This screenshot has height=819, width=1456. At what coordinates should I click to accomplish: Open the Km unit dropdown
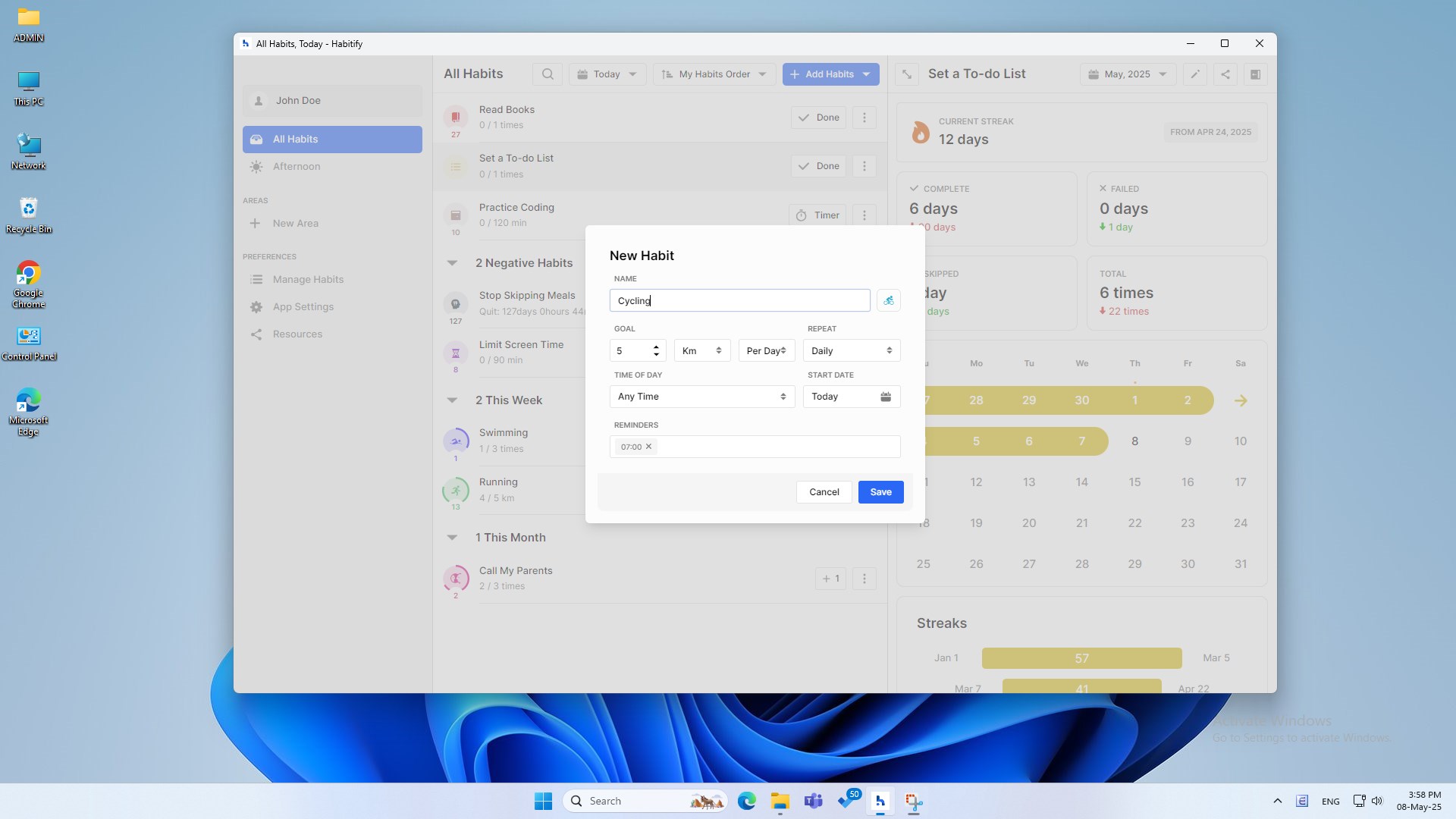point(701,350)
